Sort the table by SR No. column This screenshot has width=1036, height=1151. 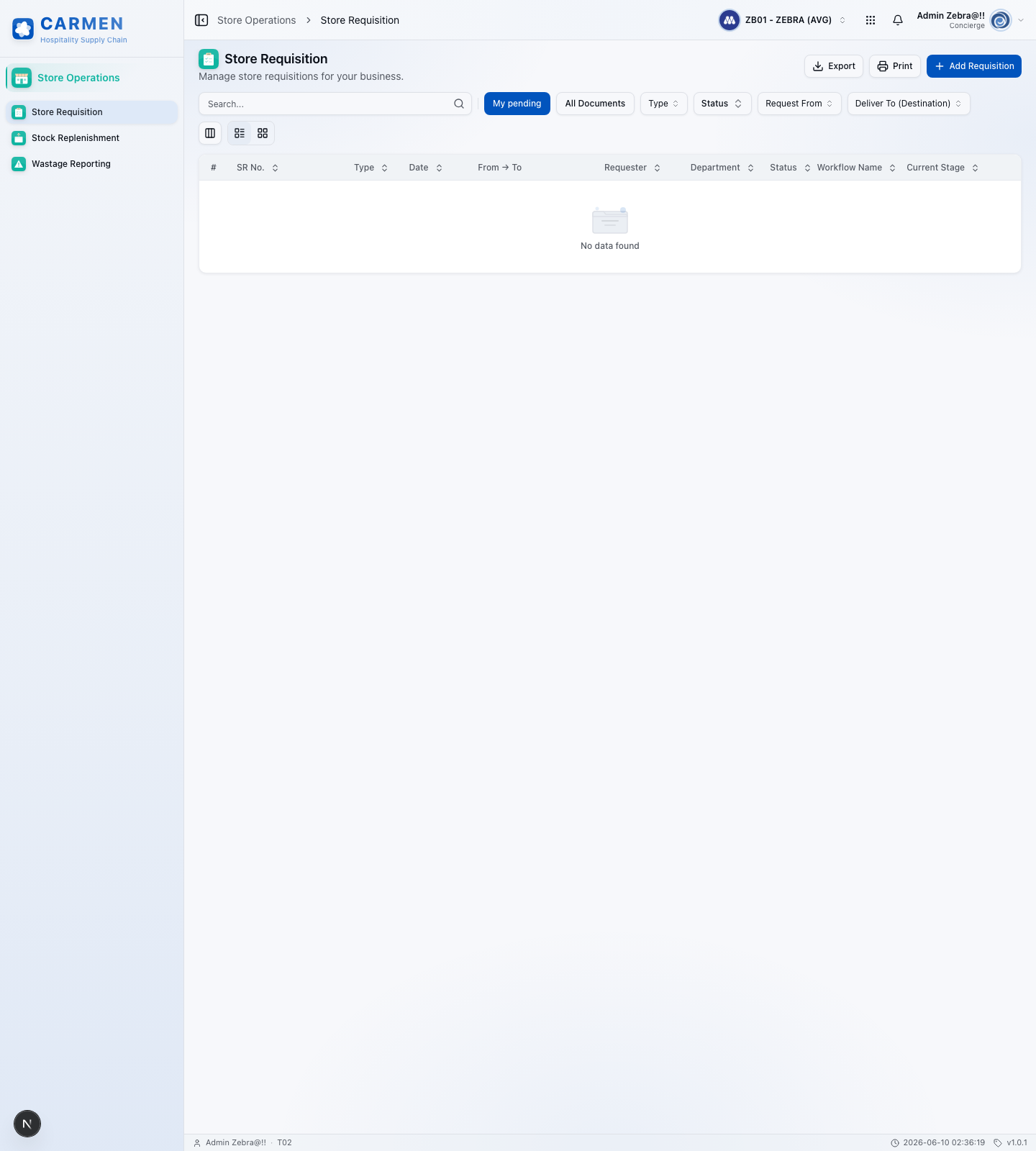(x=258, y=168)
